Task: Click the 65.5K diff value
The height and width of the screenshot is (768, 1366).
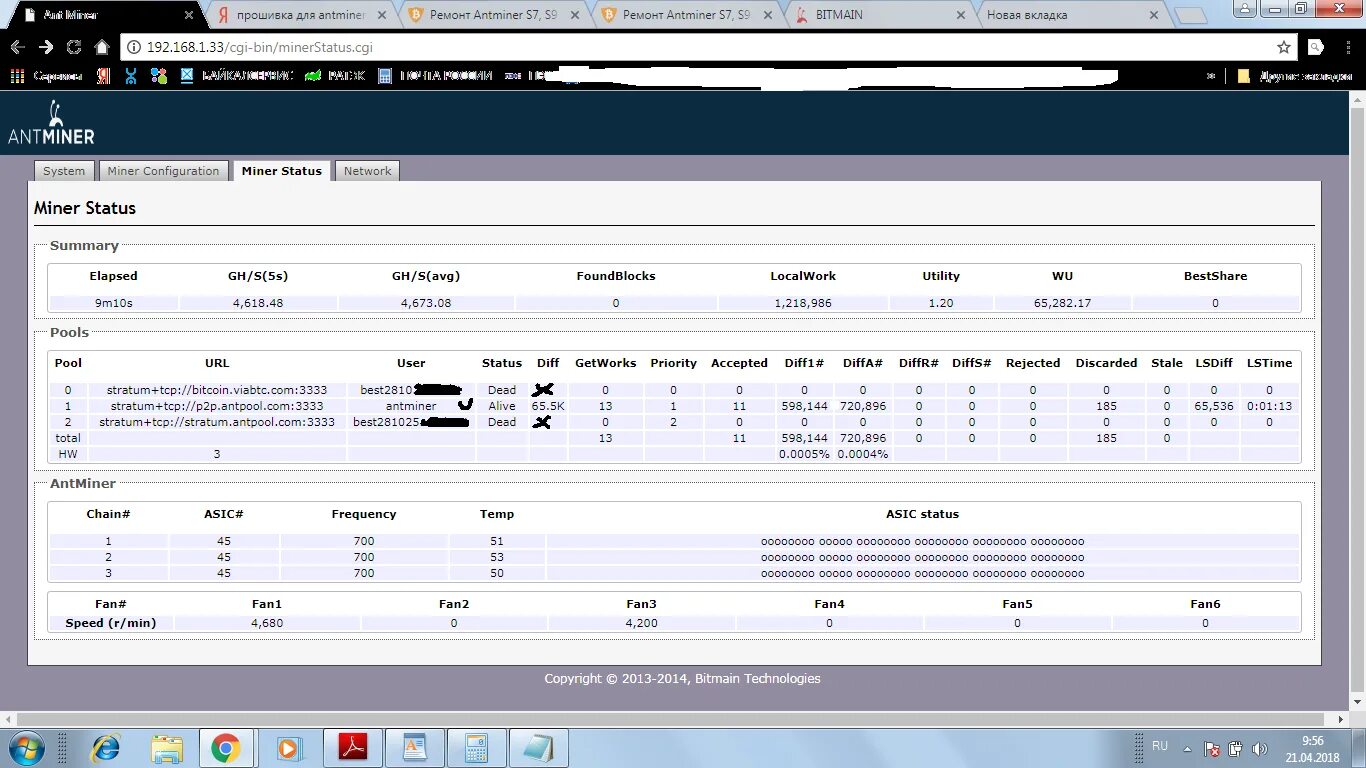Action: (x=548, y=406)
